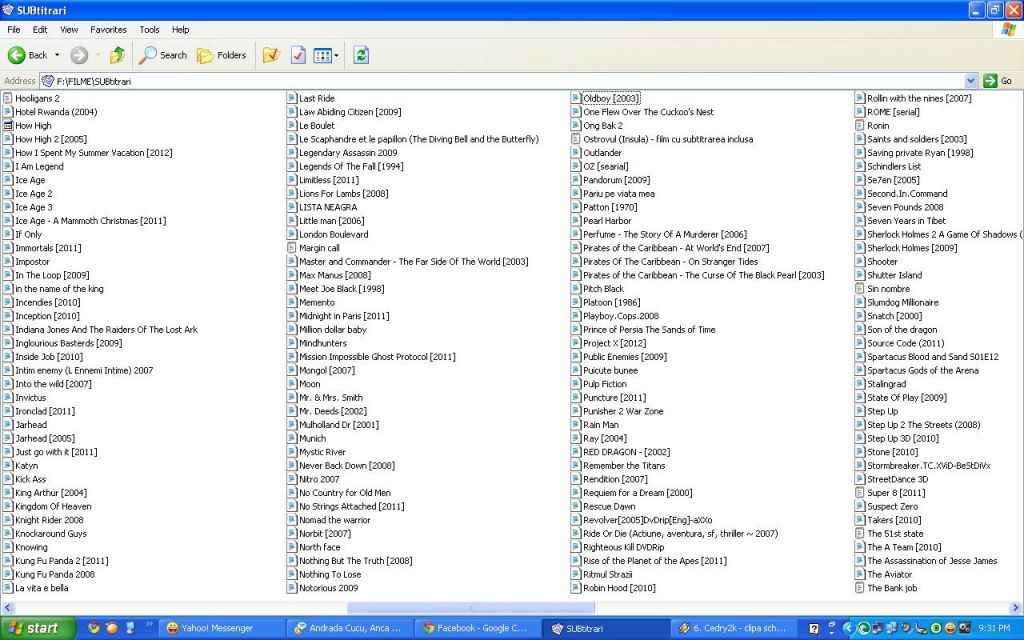Switch to Yahoo! Messenger taskbar button
1024x640 pixels.
click(221, 628)
